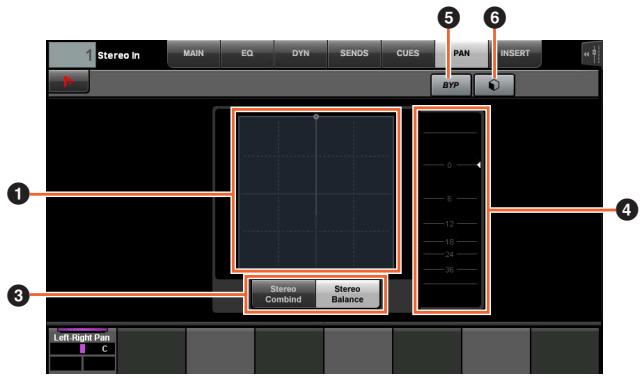Switch to the MAIN tab
Image resolution: width=640 pixels, height=378 pixels.
coord(193,53)
